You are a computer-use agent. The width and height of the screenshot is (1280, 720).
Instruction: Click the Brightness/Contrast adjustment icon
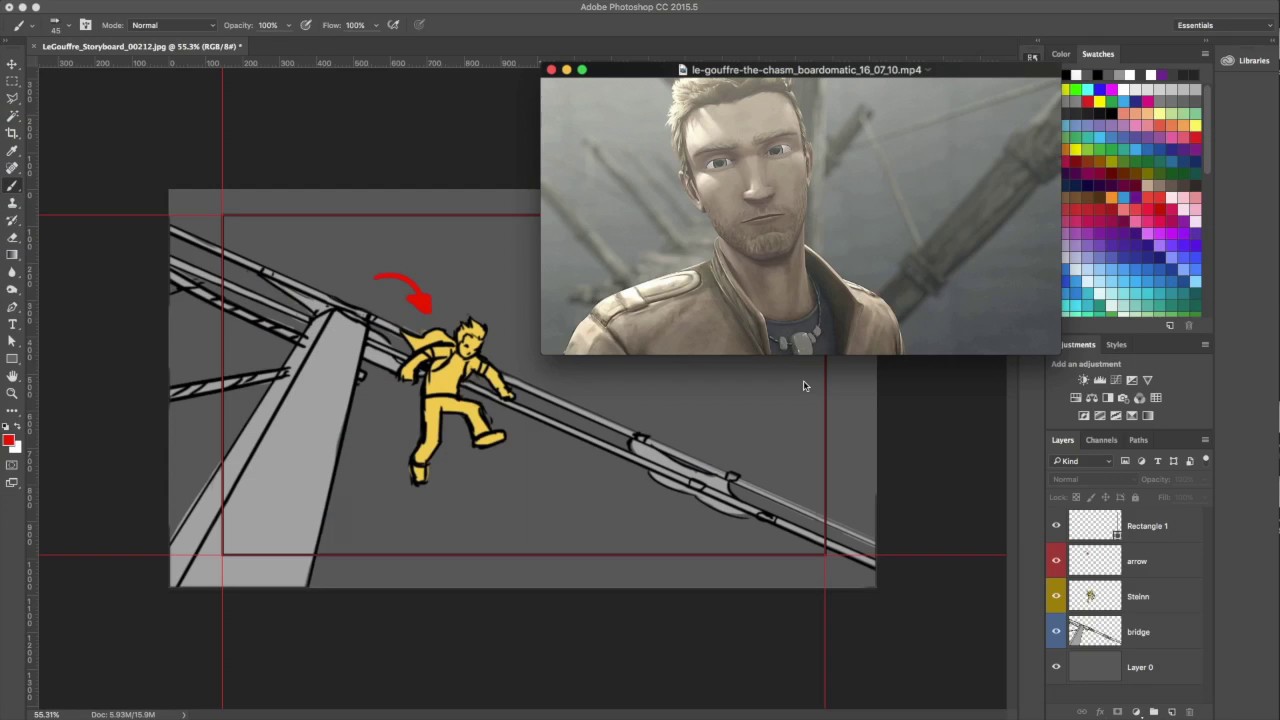click(1084, 380)
